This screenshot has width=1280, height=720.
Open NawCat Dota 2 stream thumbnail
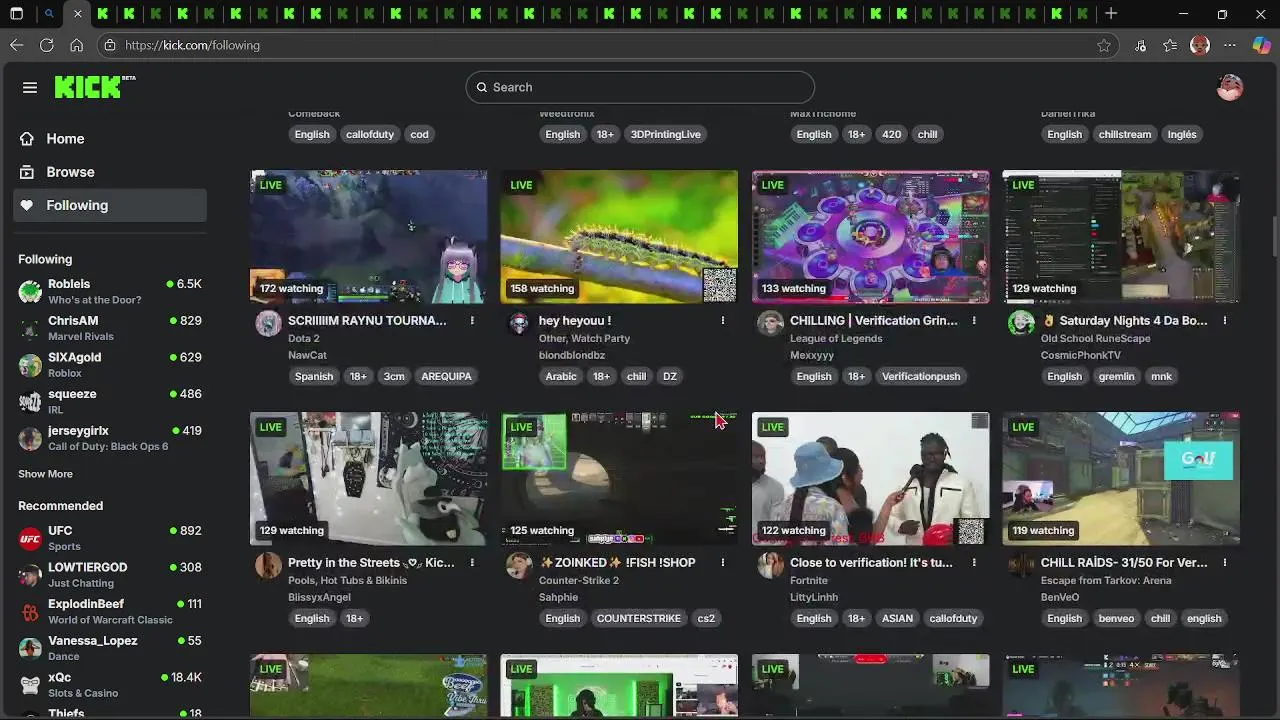coord(368,237)
